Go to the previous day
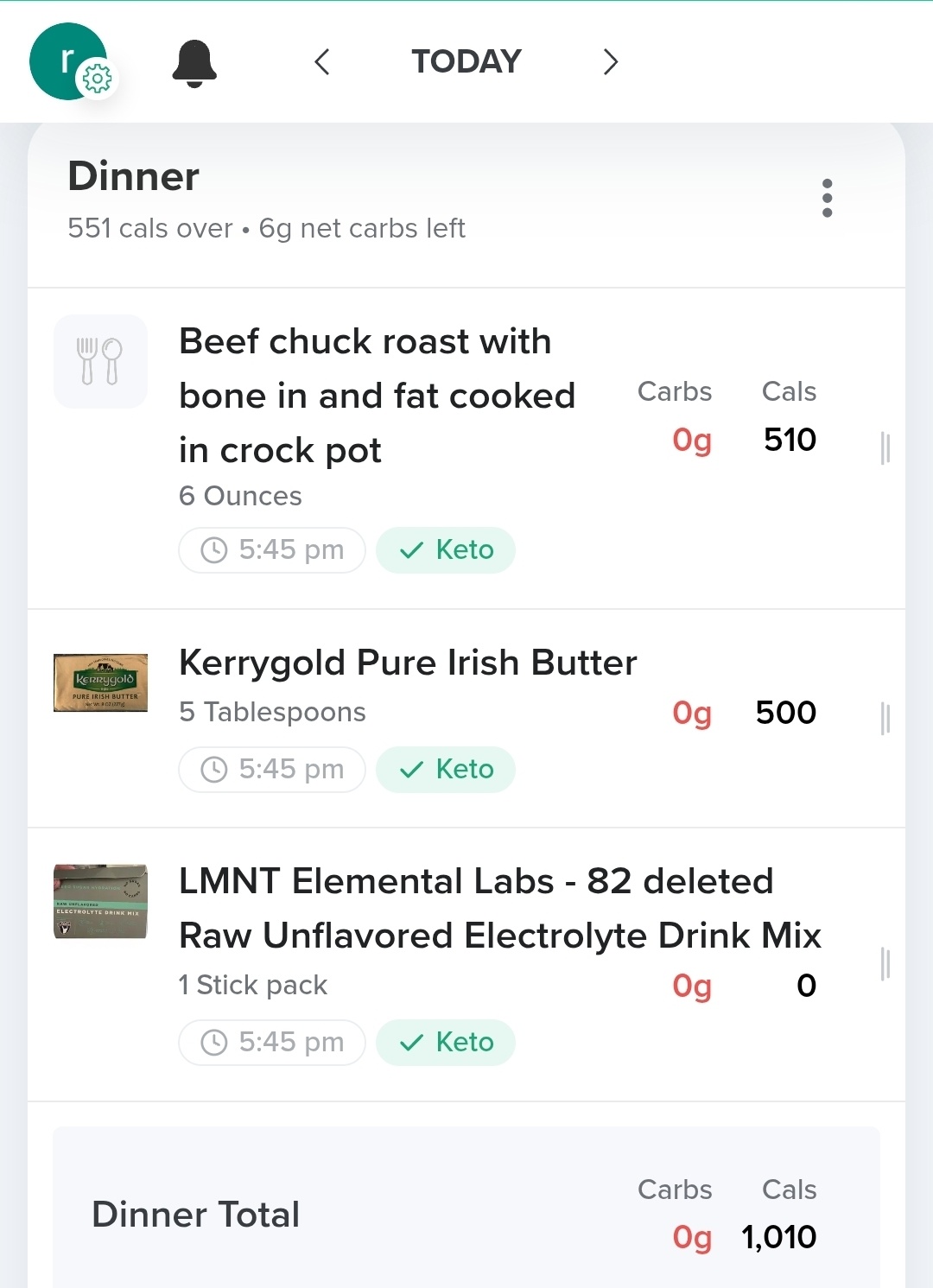The height and width of the screenshot is (1288, 933). coord(322,62)
